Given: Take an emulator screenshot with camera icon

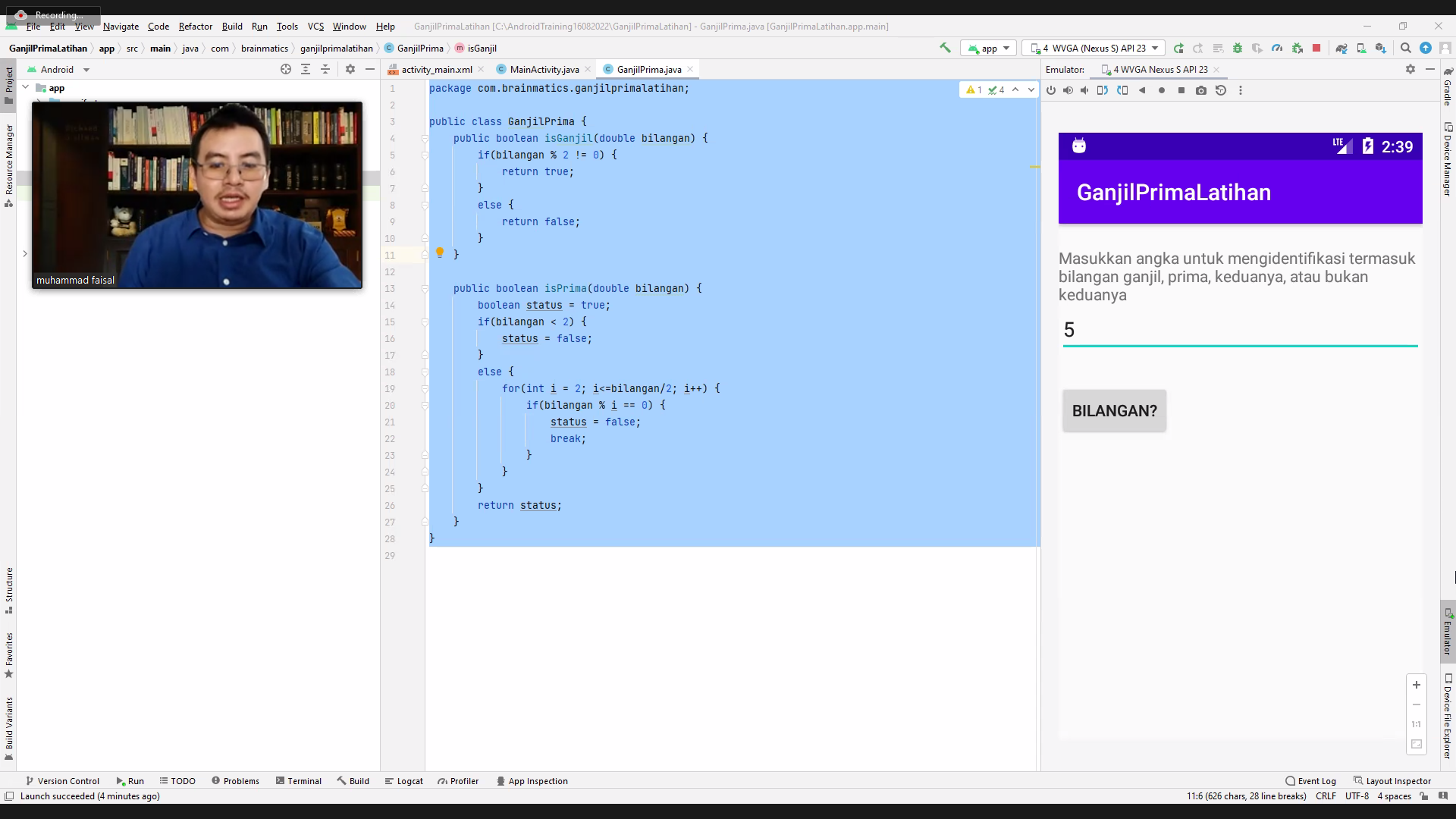Looking at the screenshot, I should tap(1200, 90).
